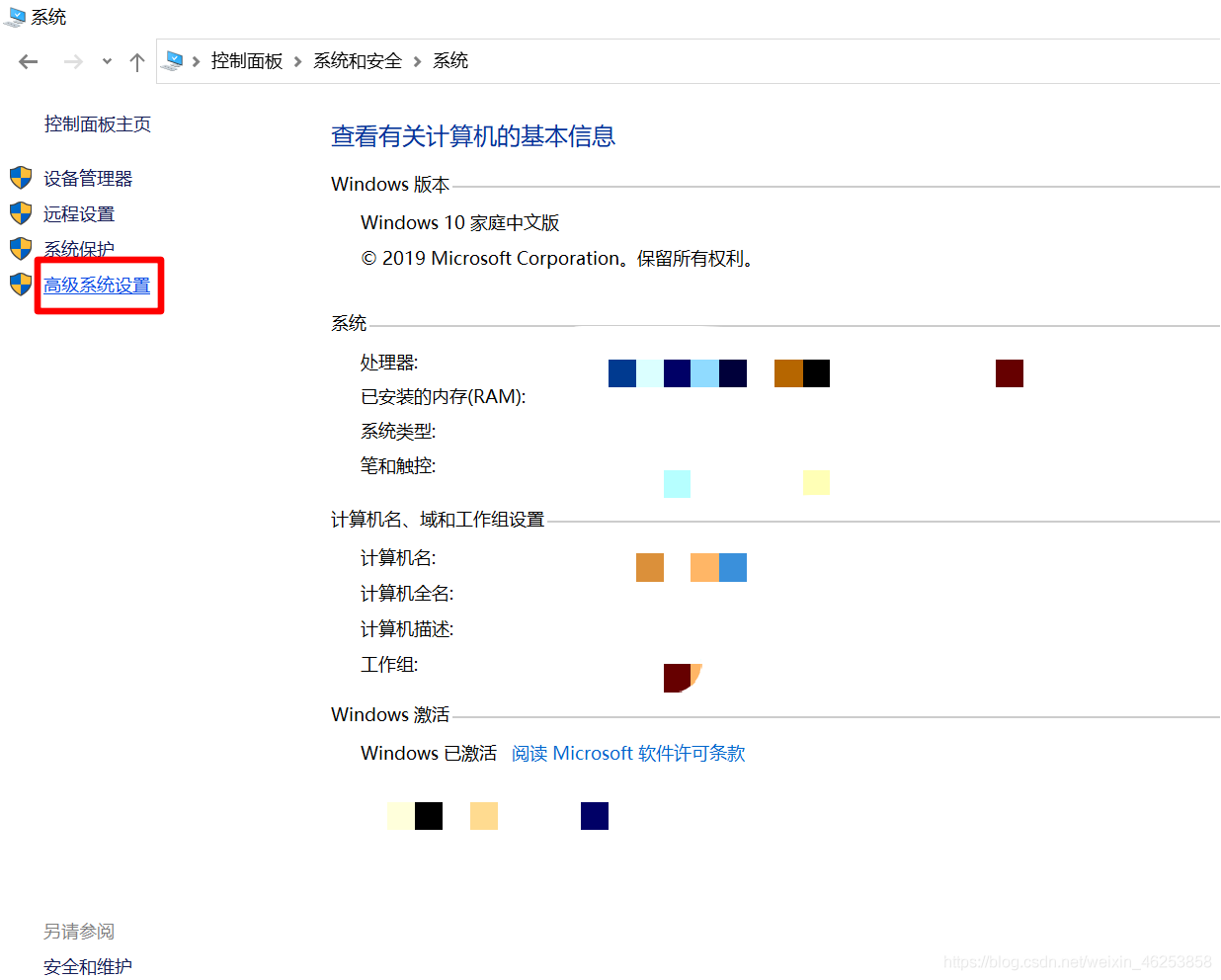The height and width of the screenshot is (980, 1221).
Task: Open 阅读 Microsoft 软件许可条款
Action: click(x=628, y=753)
